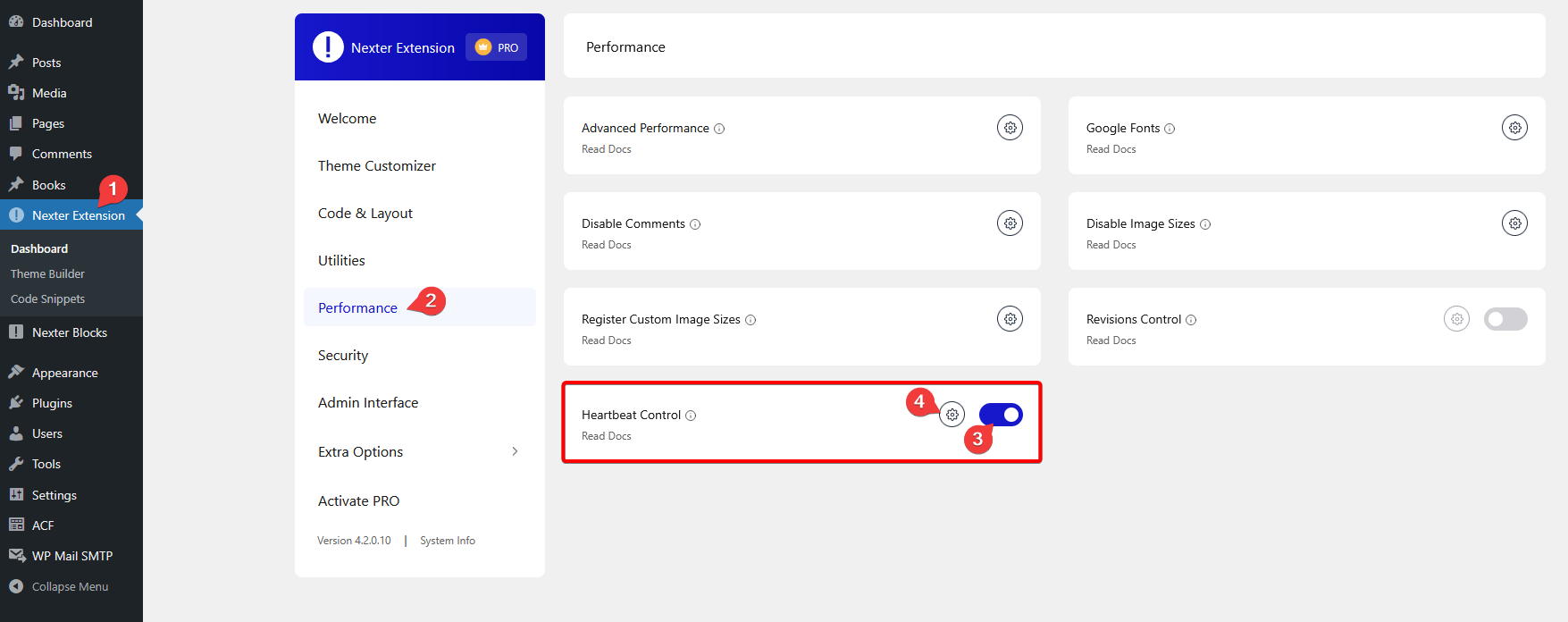This screenshot has height=622, width=1568.
Task: Open Register Custom Image Sizes settings
Action: 1010,319
